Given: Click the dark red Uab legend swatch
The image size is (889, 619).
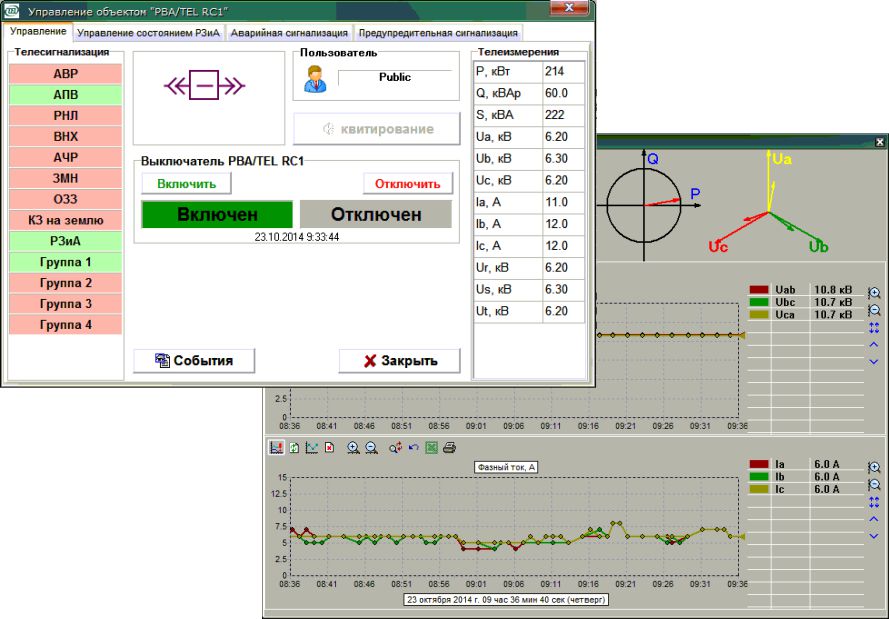Looking at the screenshot, I should pos(759,290).
